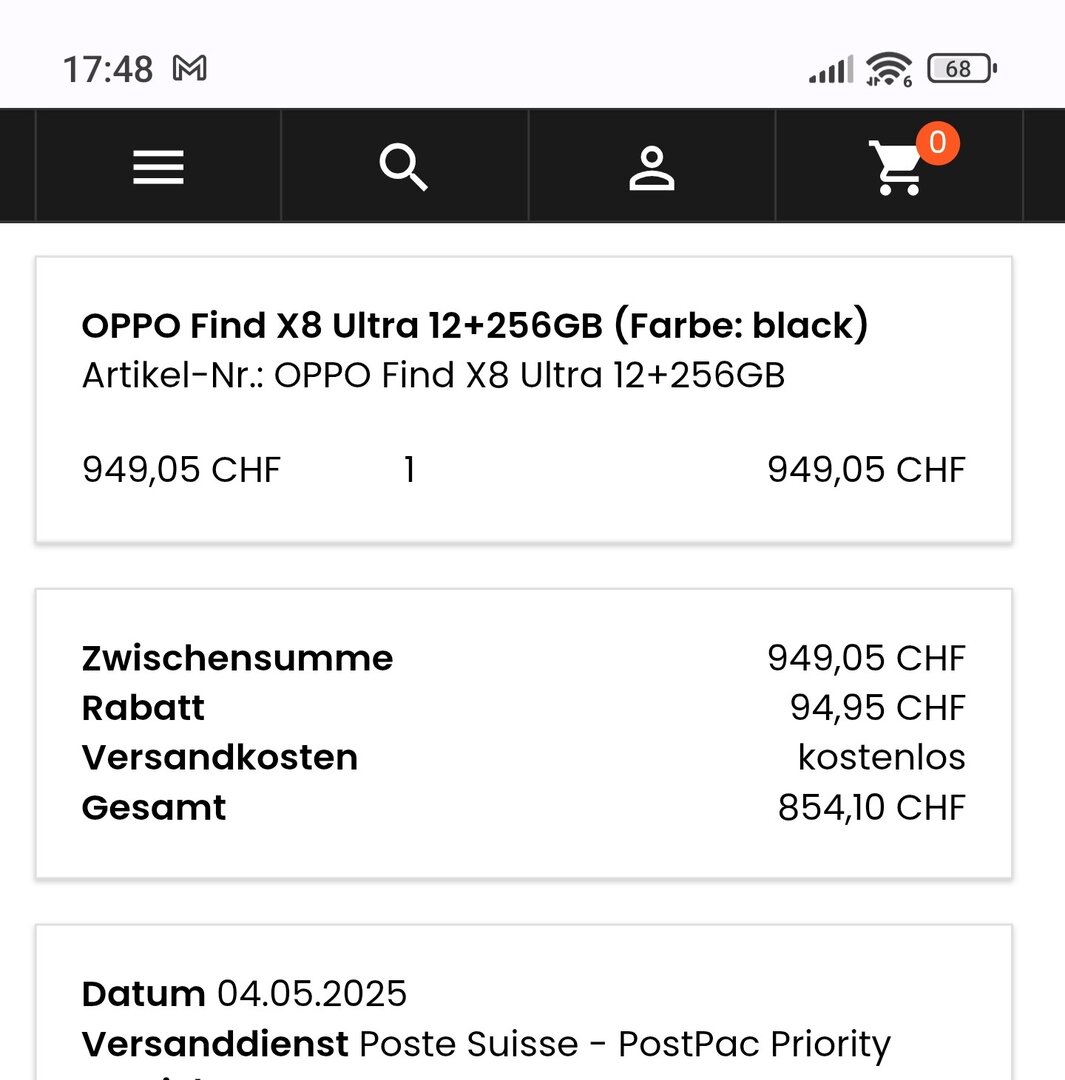Tap the Gmail notification icon

190,69
